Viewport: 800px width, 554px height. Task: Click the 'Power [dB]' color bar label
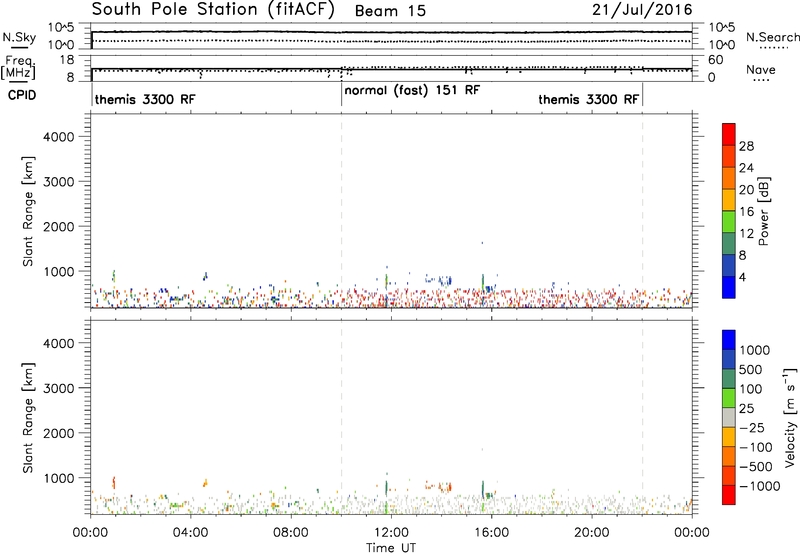[763, 211]
